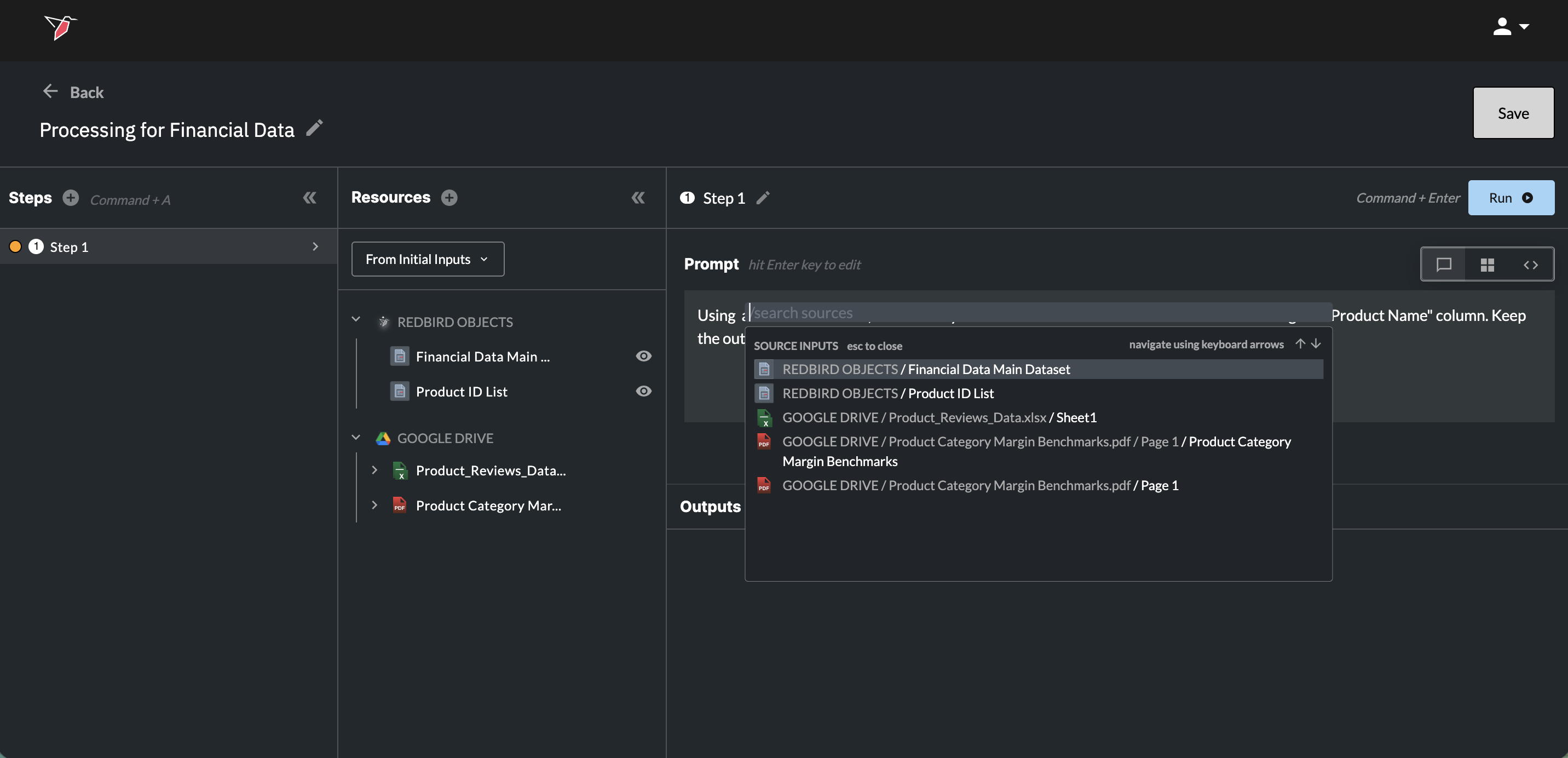Add a new resource with plus icon

(449, 198)
